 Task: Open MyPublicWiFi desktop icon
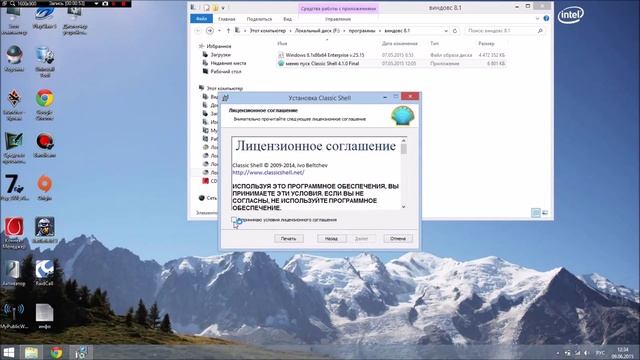pyautogui.click(x=14, y=316)
